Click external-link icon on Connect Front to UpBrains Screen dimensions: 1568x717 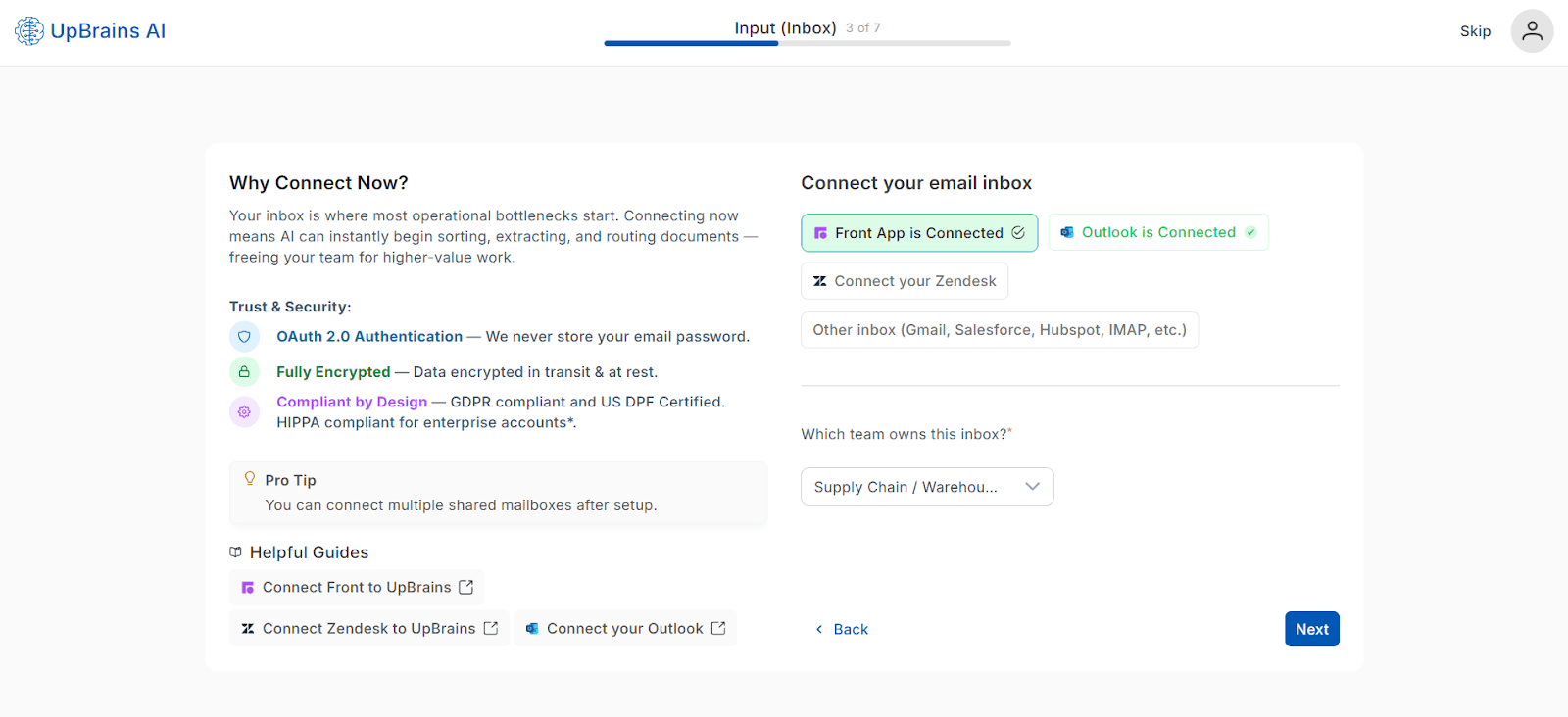[x=466, y=587]
